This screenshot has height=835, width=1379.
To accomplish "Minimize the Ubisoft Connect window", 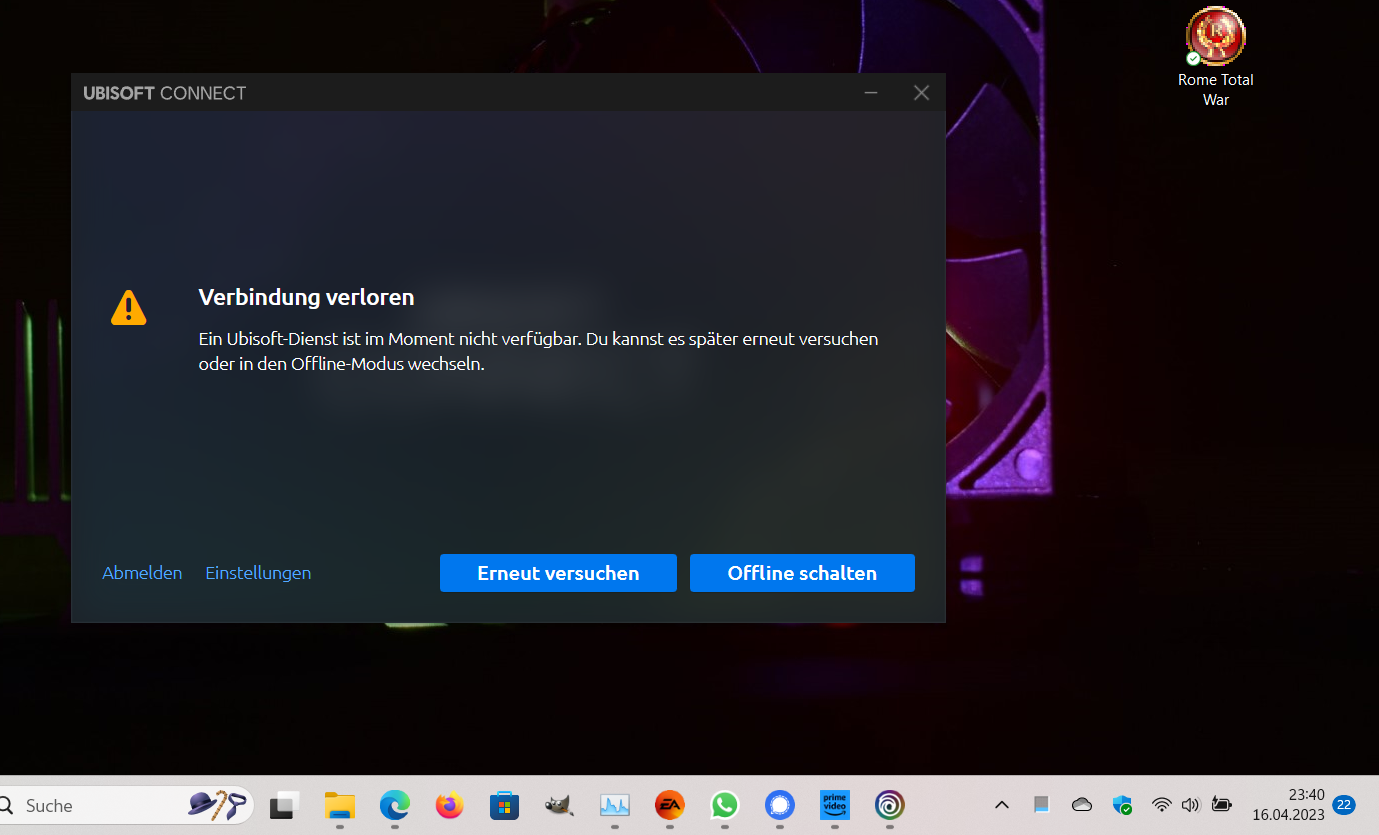I will [x=871, y=93].
